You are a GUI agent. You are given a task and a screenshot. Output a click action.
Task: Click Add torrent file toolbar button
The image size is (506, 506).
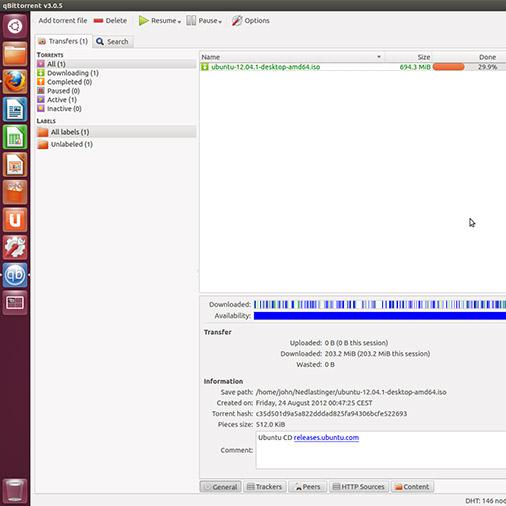click(x=63, y=21)
